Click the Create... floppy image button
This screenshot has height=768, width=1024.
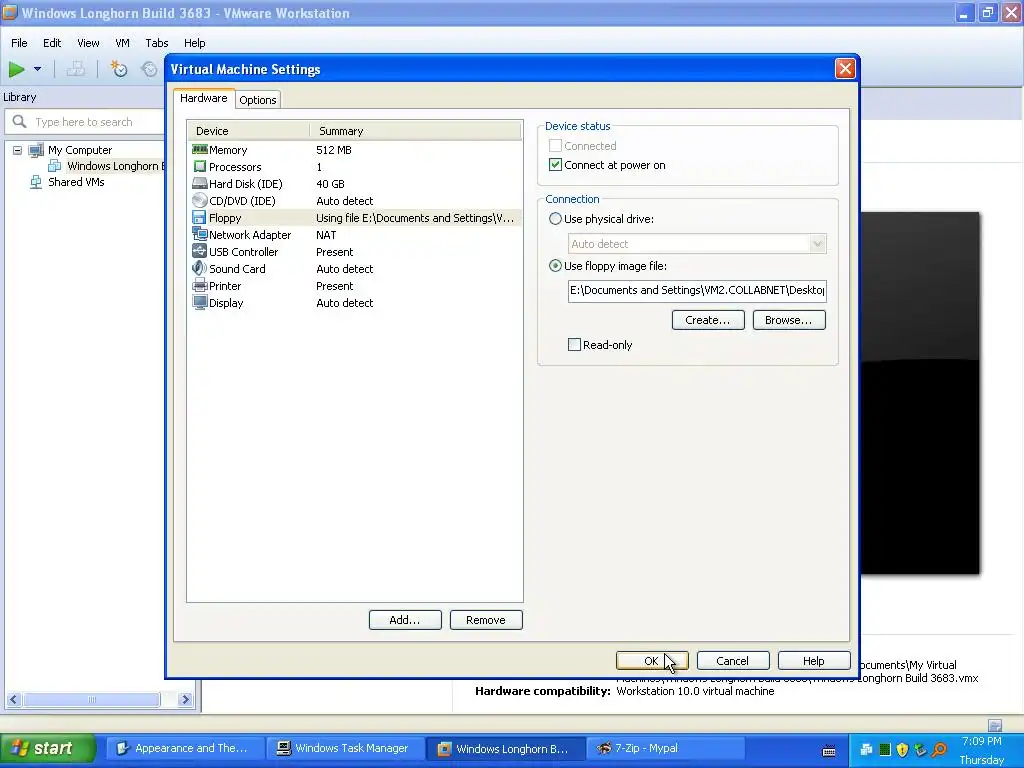(708, 320)
